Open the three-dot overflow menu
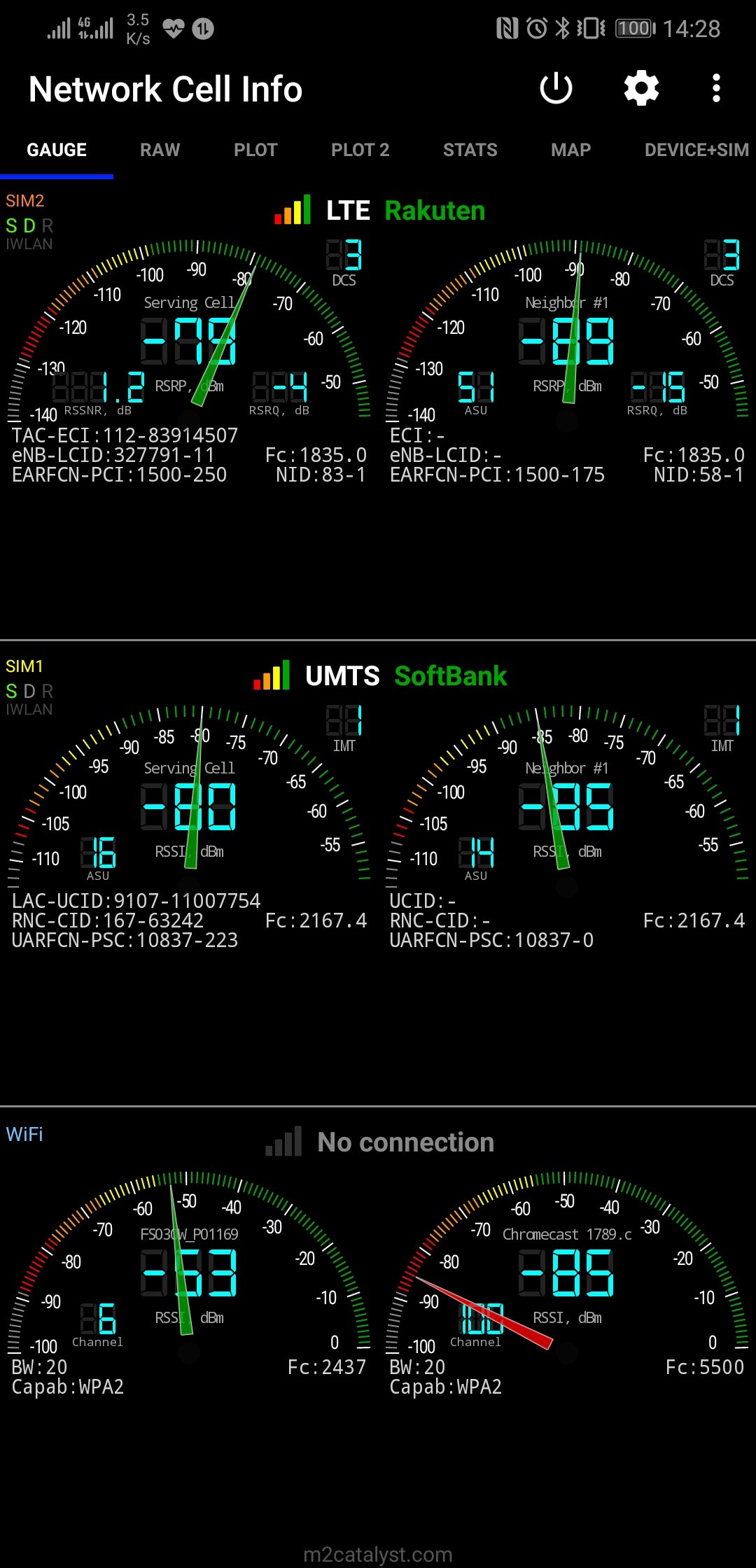 (x=715, y=89)
